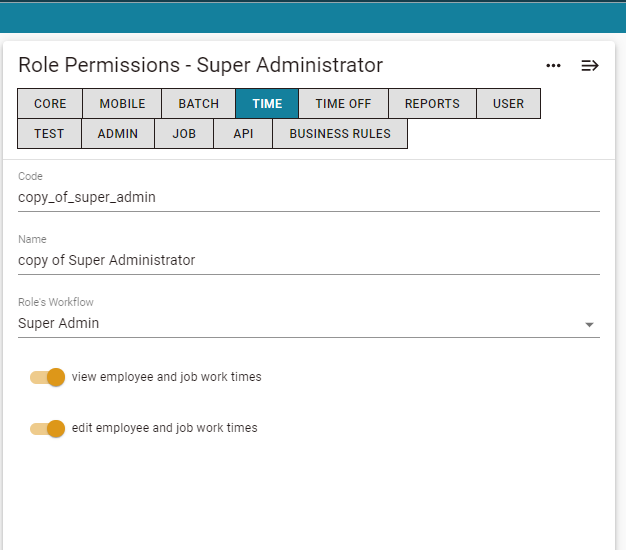Screen dimensions: 626x550
Task: Open the ADMIN permissions tab
Action: [x=118, y=133]
